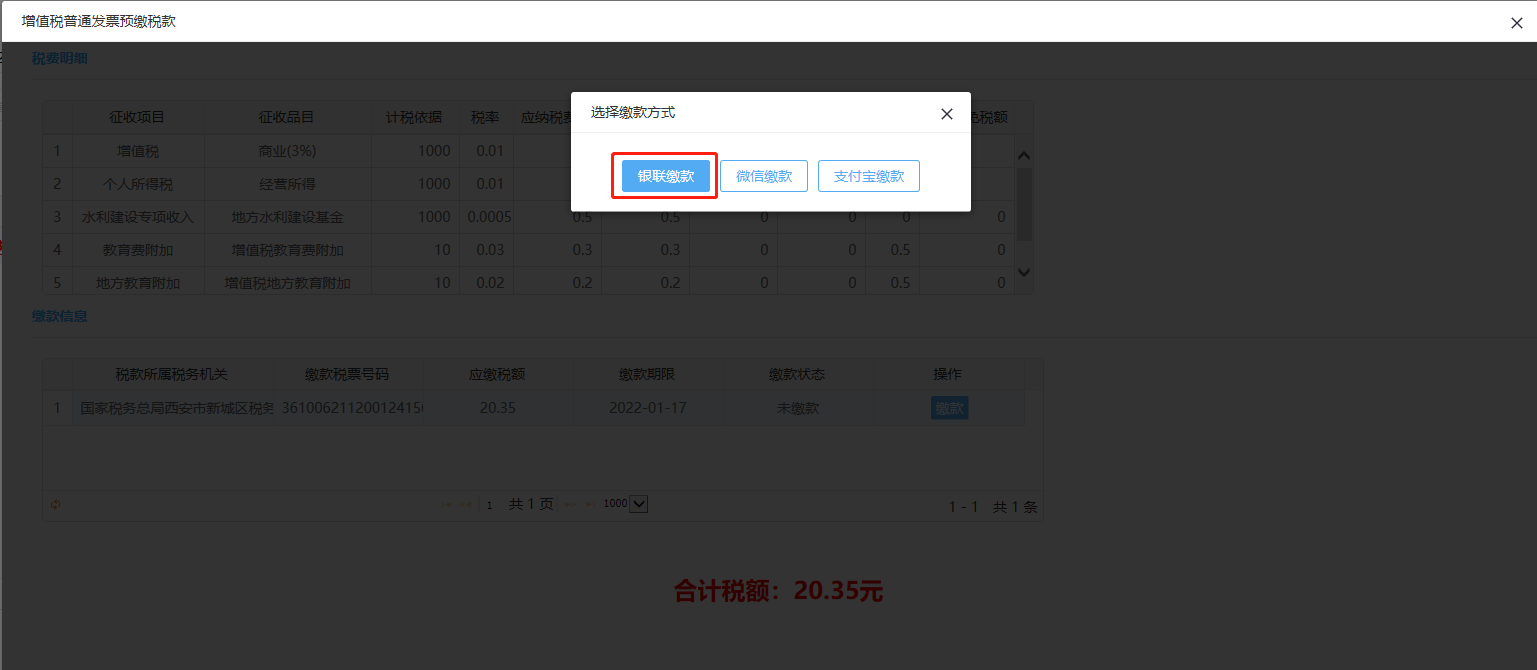Click the 应缴税额 column header
Image resolution: width=1537 pixels, height=670 pixels.
497,375
